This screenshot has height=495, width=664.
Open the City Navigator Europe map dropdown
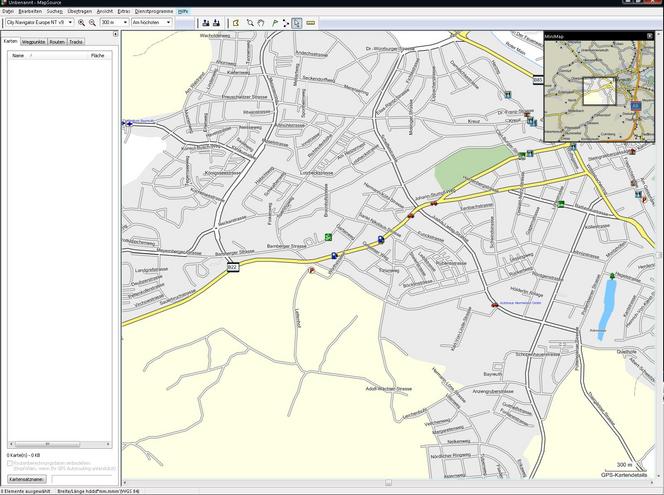[x=71, y=22]
